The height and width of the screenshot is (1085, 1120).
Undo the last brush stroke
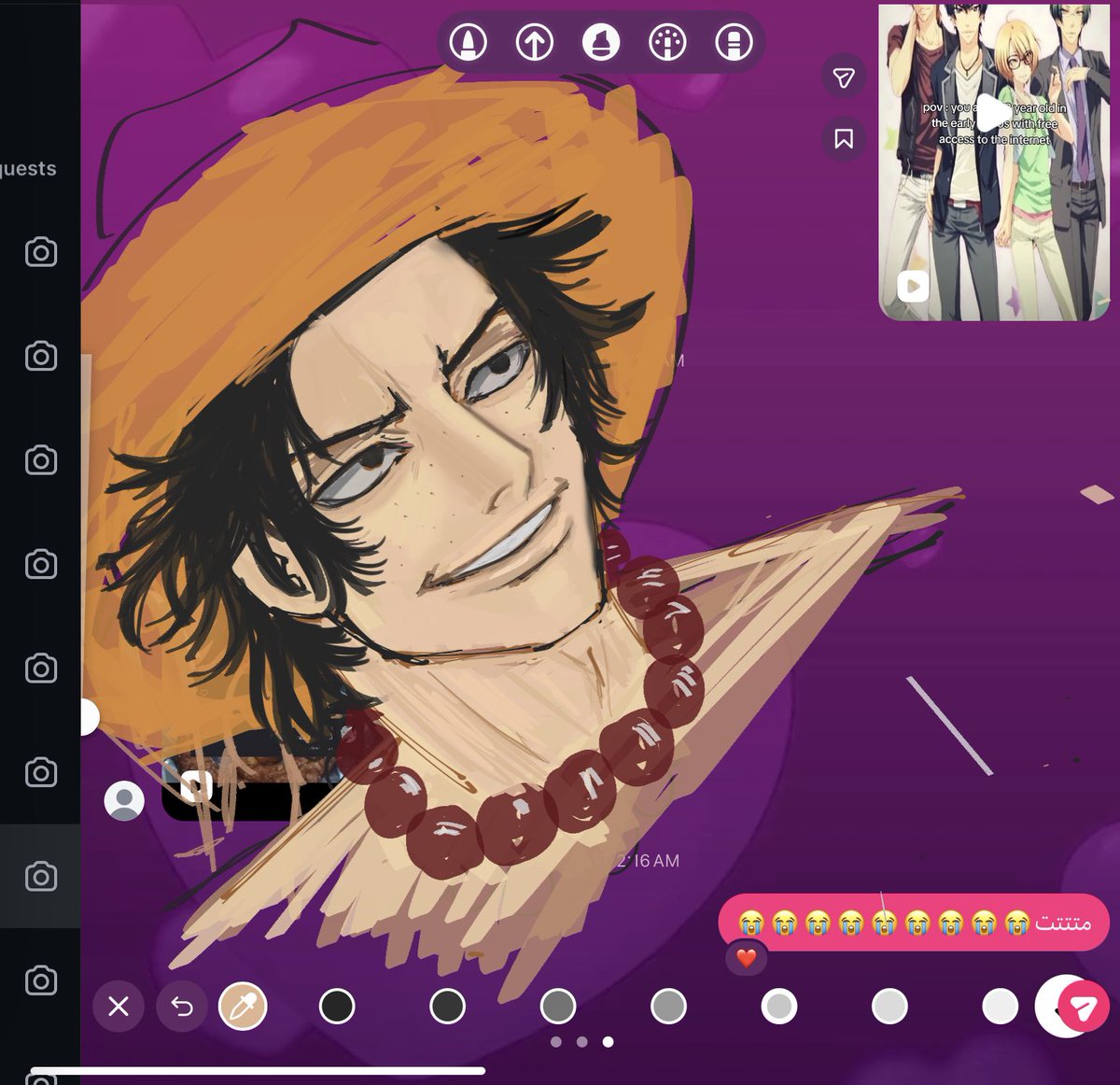pyautogui.click(x=182, y=1007)
